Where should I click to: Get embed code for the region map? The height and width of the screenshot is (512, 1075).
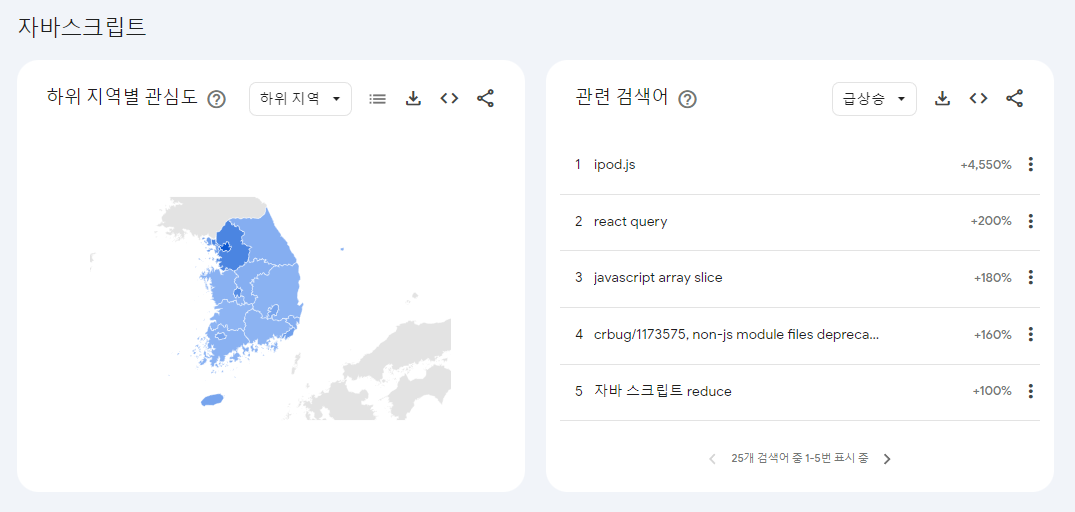449,99
